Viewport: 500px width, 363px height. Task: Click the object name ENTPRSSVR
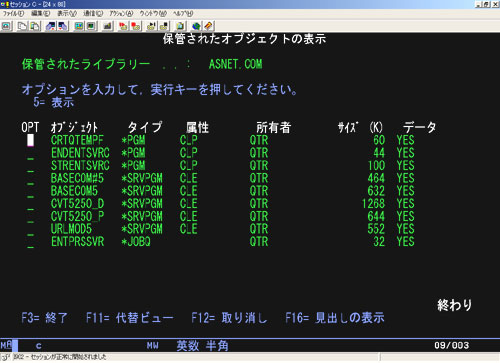click(x=77, y=242)
